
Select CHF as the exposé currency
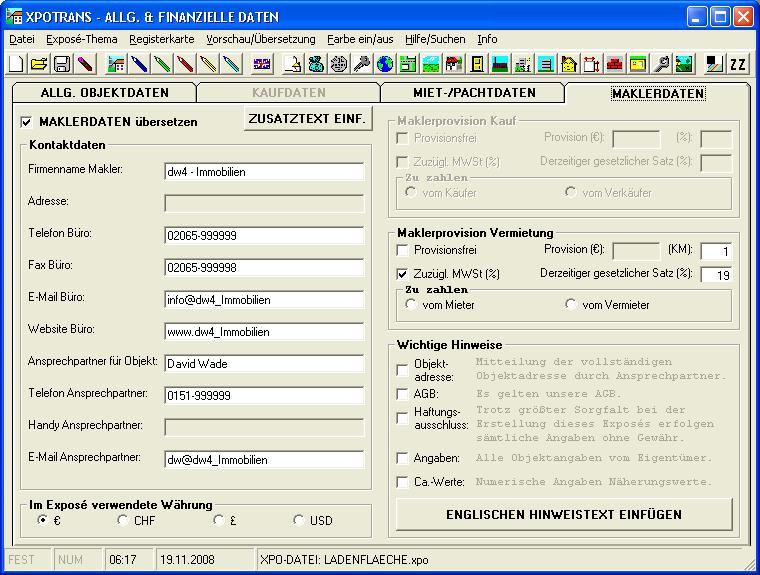click(123, 520)
